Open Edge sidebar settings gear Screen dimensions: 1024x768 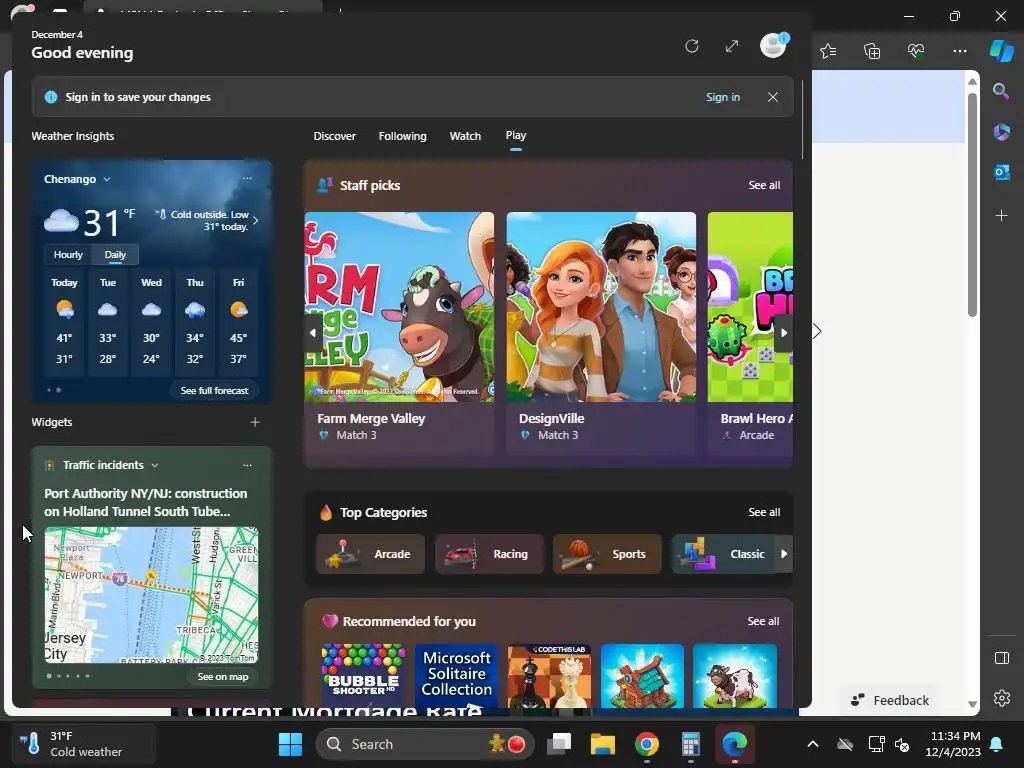click(1002, 698)
